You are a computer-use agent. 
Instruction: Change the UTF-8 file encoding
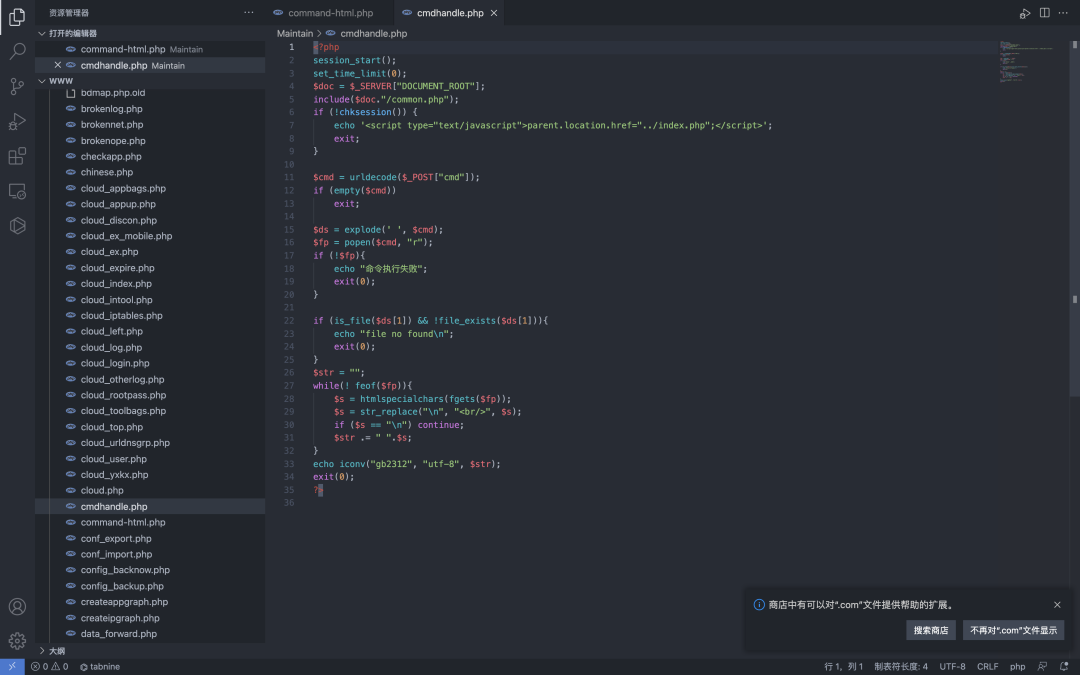[x=952, y=667]
